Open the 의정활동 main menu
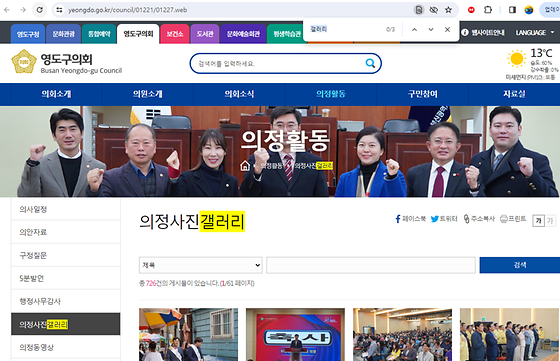 click(331, 94)
